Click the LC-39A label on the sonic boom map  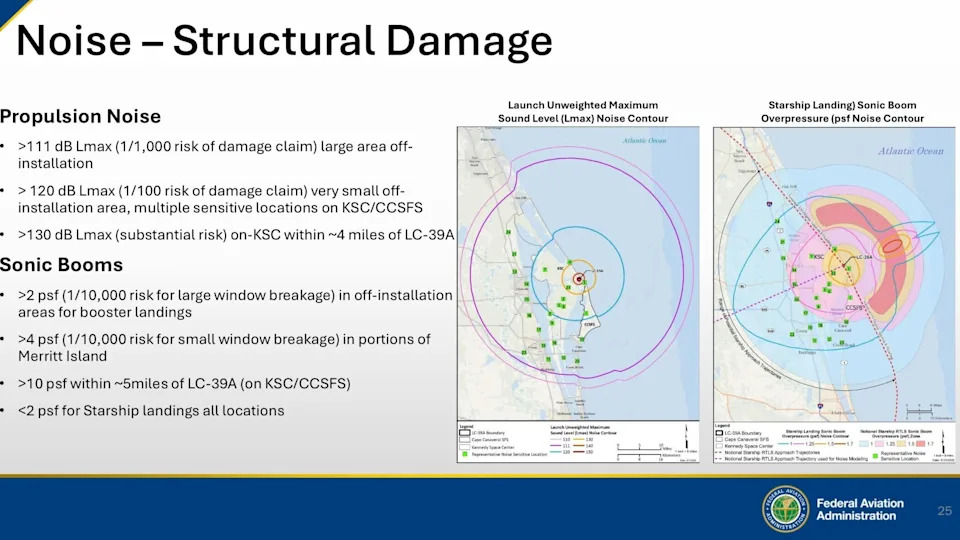[x=862, y=257]
